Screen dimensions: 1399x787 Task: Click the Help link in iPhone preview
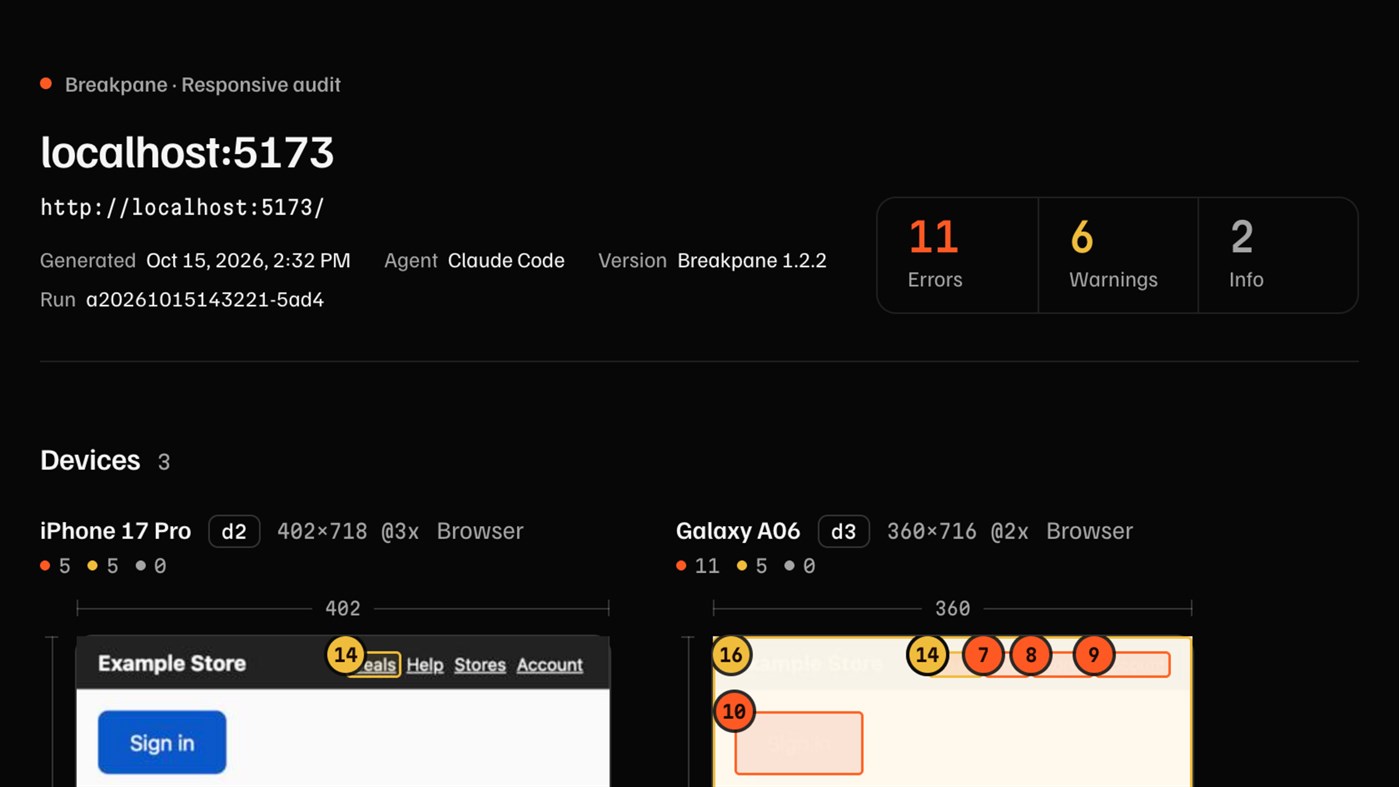pyautogui.click(x=425, y=665)
